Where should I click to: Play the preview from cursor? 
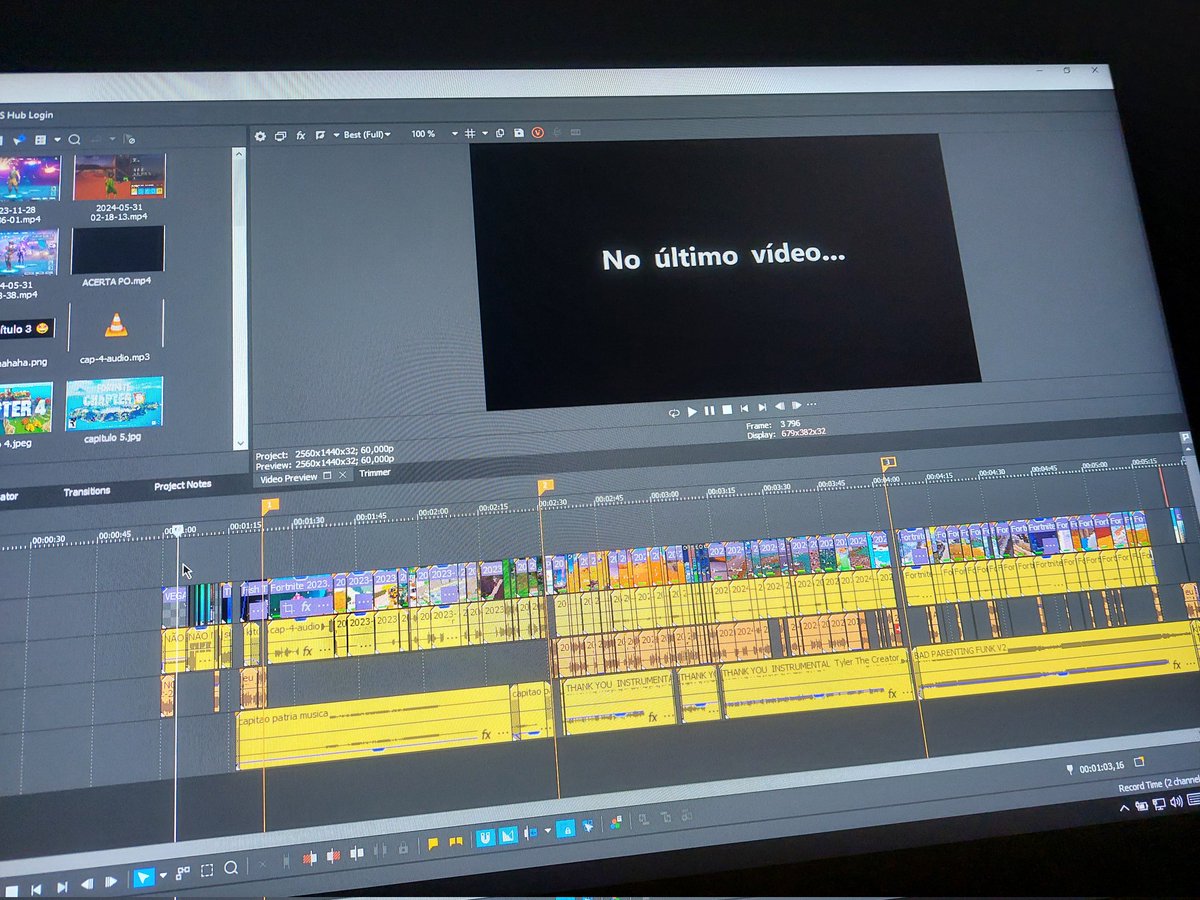692,411
